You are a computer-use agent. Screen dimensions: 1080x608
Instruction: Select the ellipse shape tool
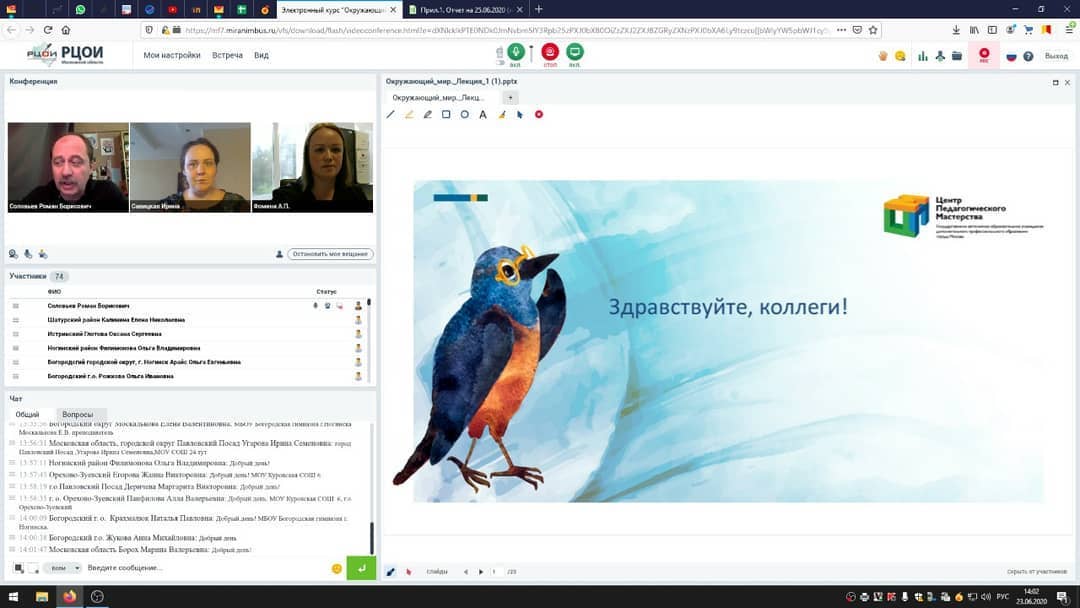coord(465,115)
